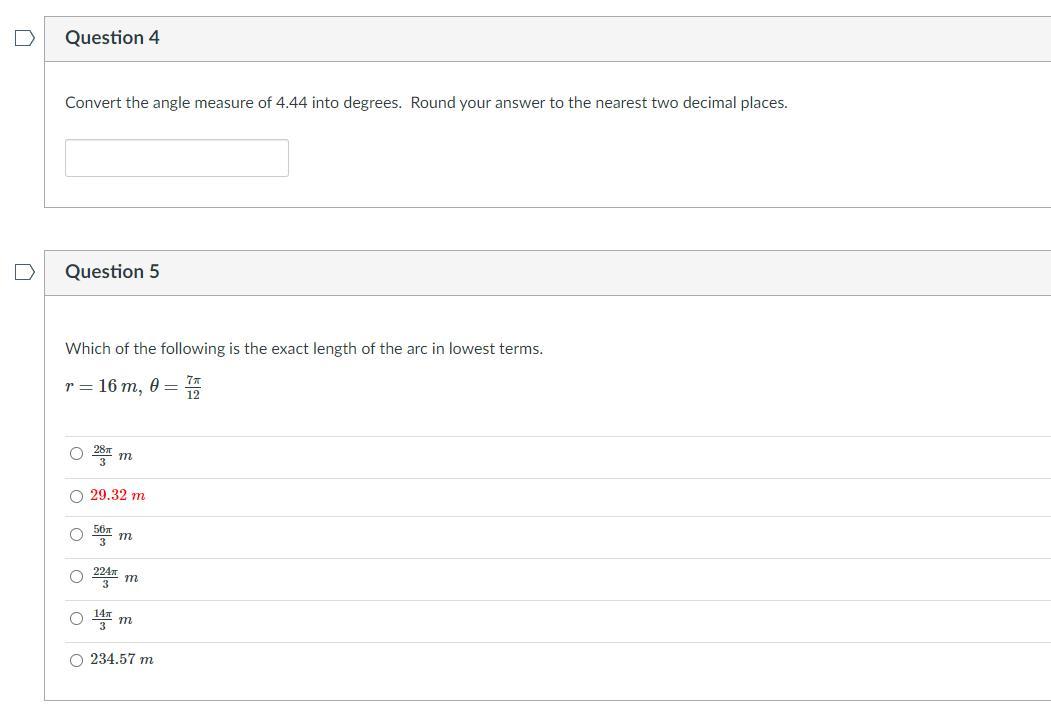1051x708 pixels.
Task: Click the red 29.32 m answer label
Action: 118,496
